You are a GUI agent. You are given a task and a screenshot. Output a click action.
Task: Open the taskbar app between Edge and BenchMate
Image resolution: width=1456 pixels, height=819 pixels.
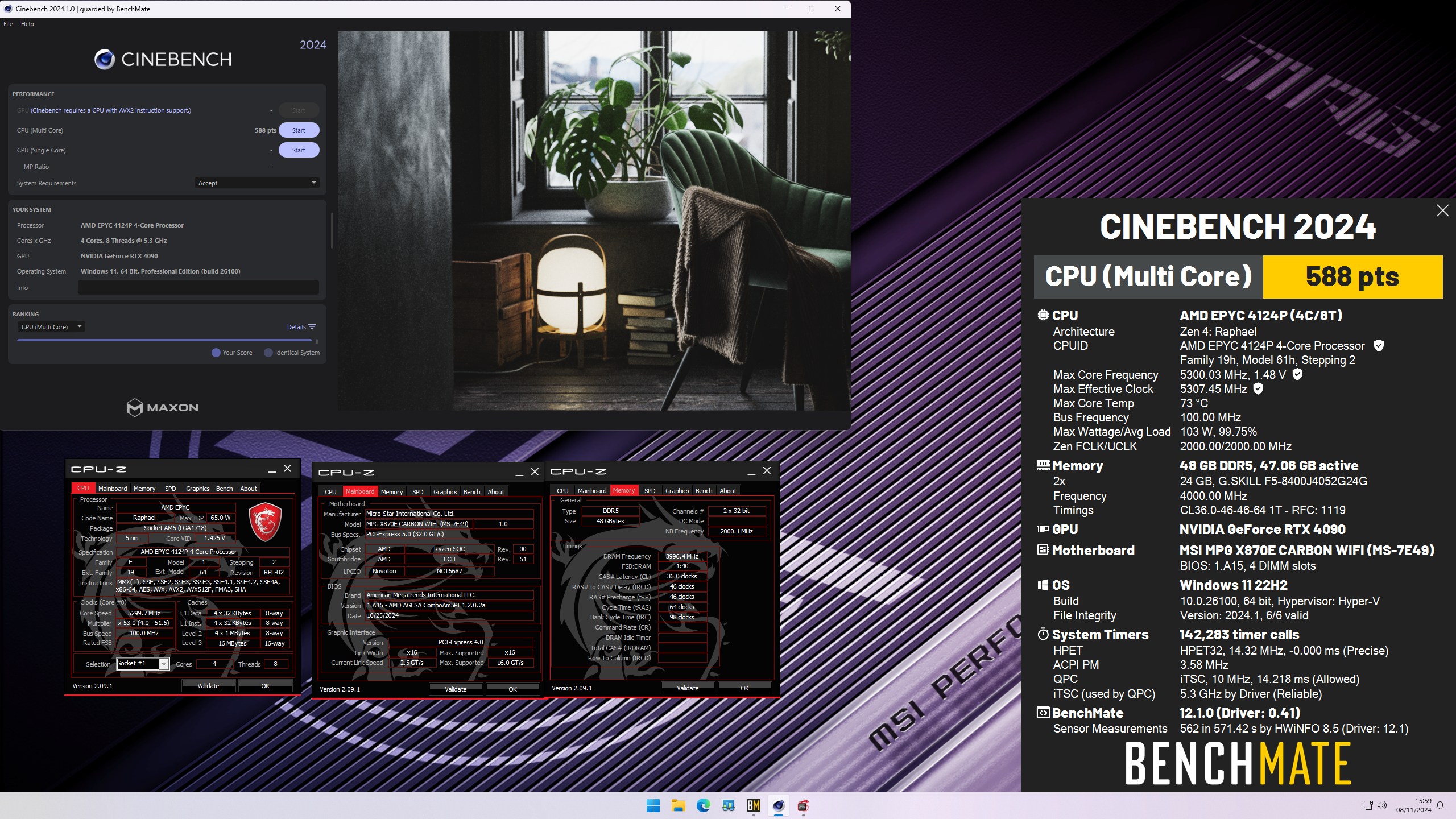click(728, 805)
